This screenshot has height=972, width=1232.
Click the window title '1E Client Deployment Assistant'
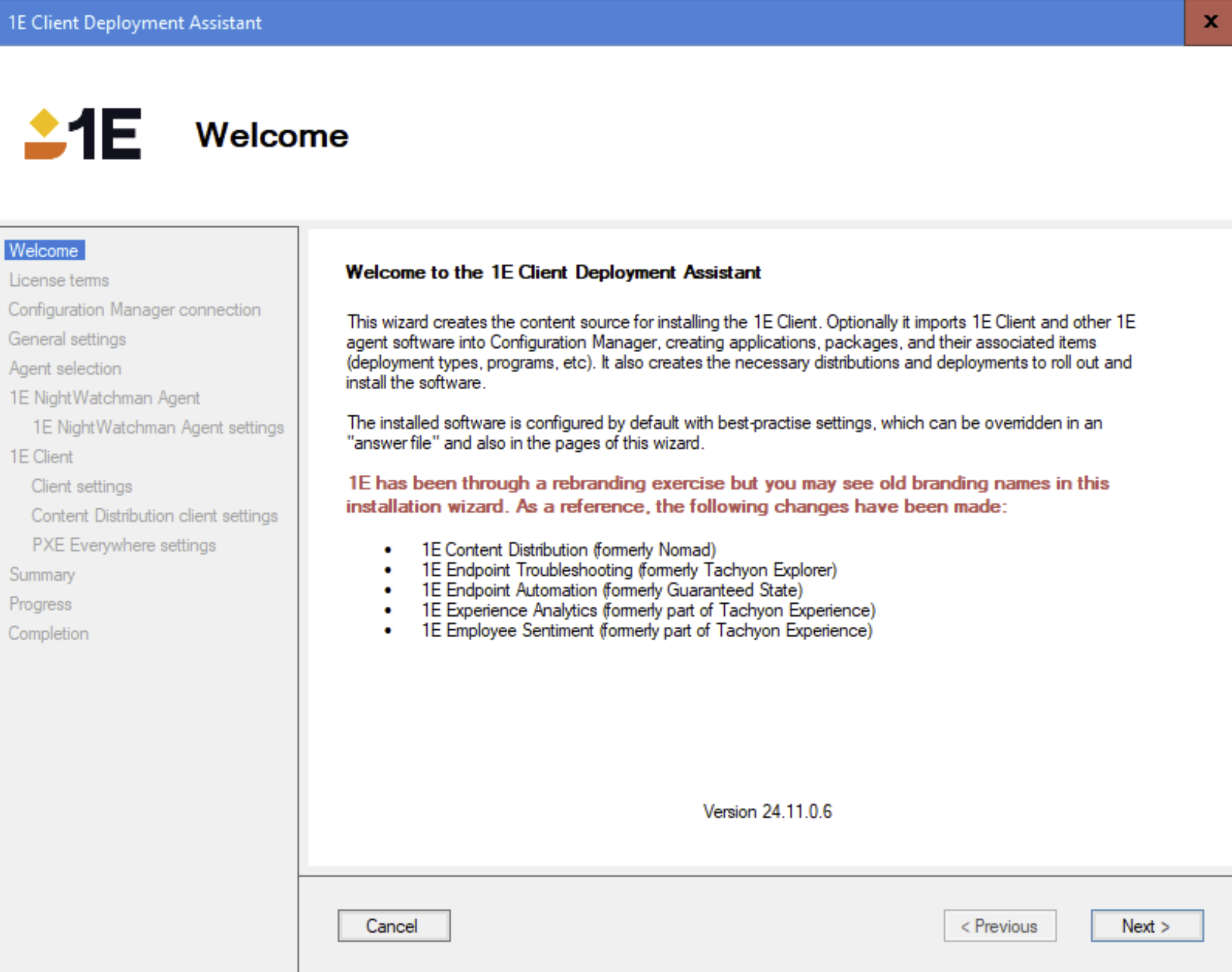[135, 22]
